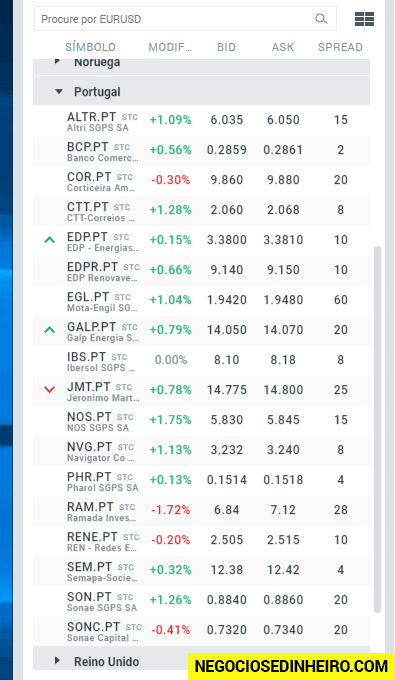The width and height of the screenshot is (395, 680).
Task: Open the BCP.PT Banco Comercial instrument
Action: (x=202, y=151)
